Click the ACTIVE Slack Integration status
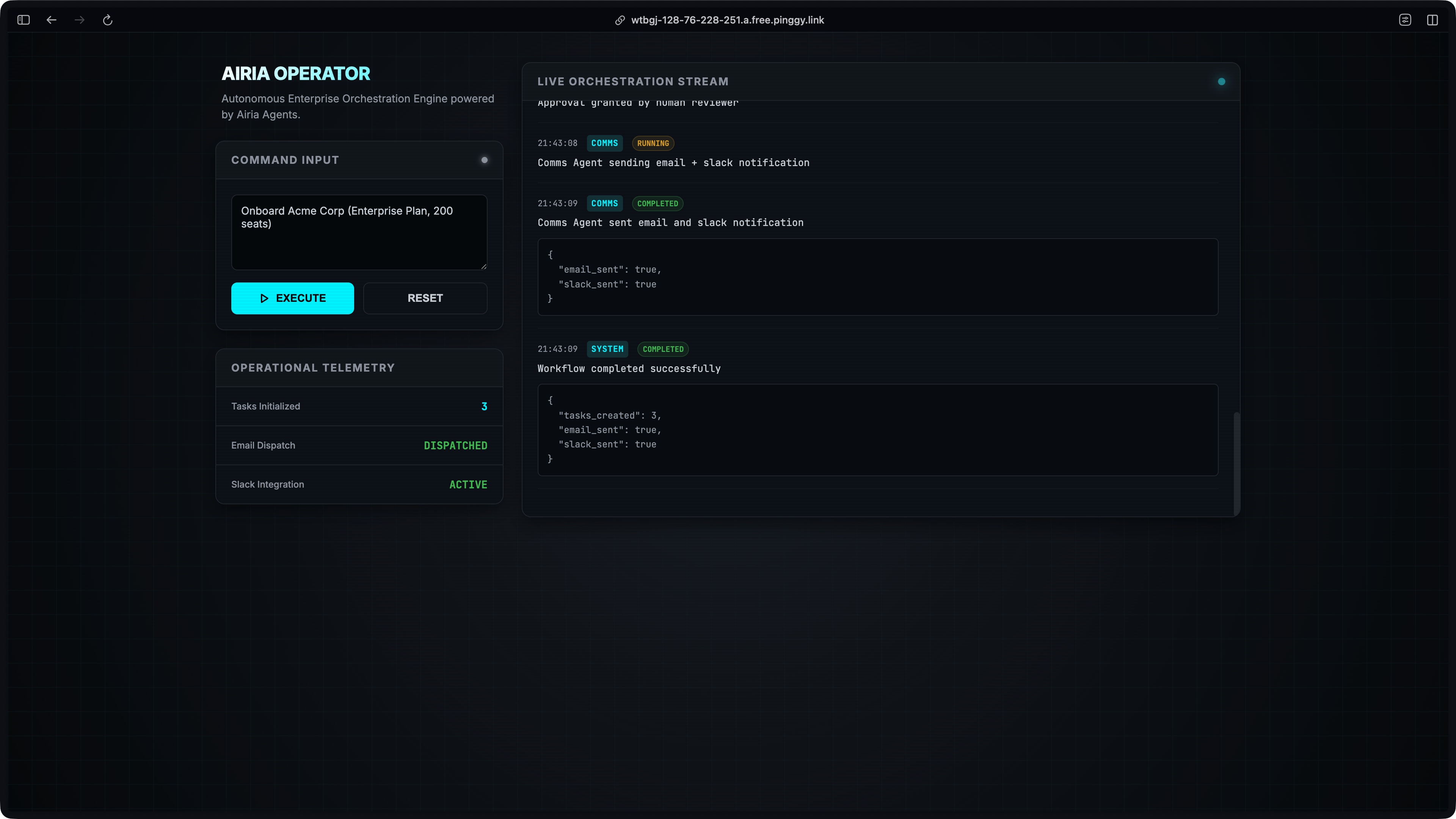This screenshot has height=819, width=1456. point(468,485)
